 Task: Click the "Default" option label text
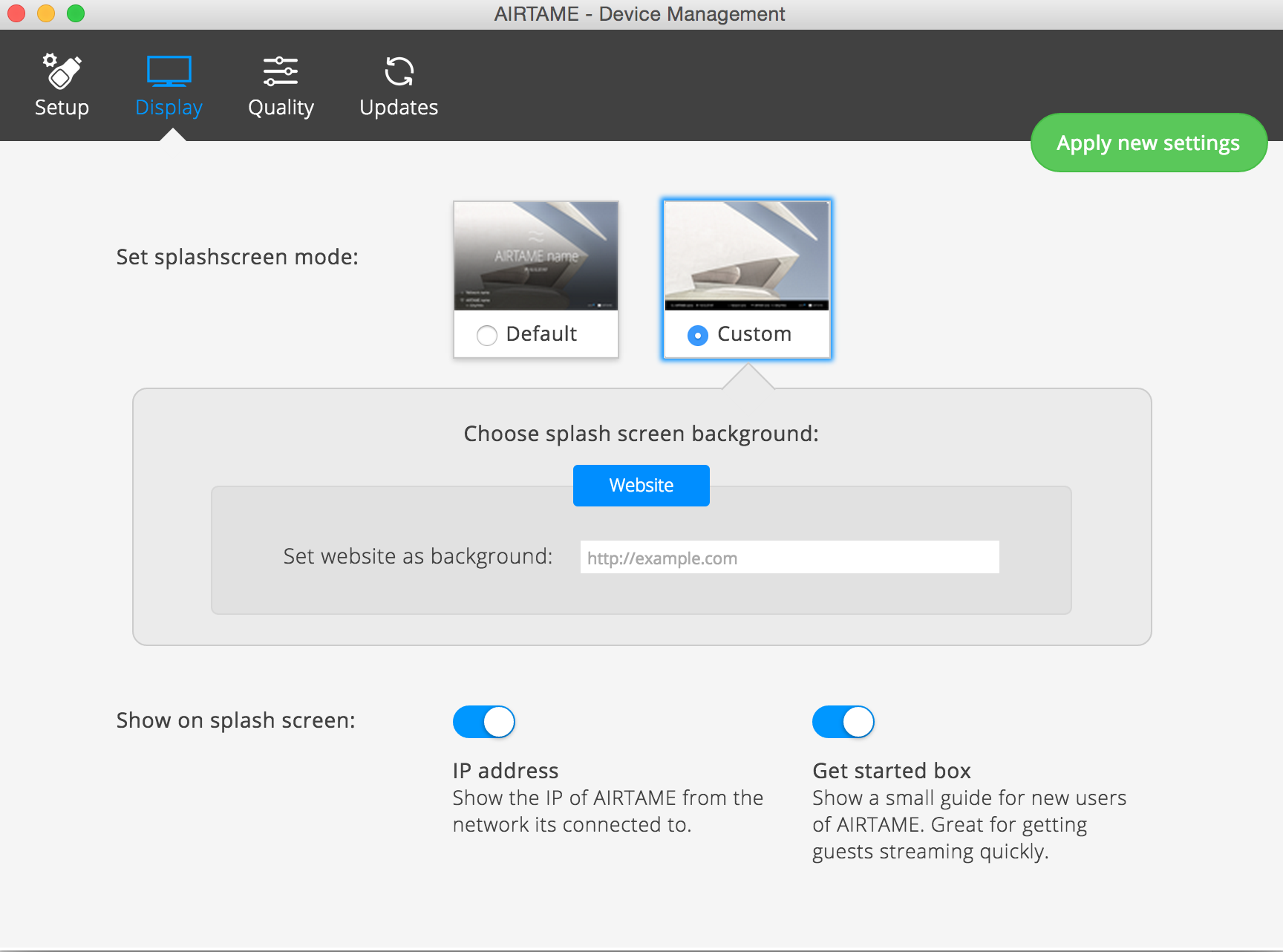pos(541,334)
